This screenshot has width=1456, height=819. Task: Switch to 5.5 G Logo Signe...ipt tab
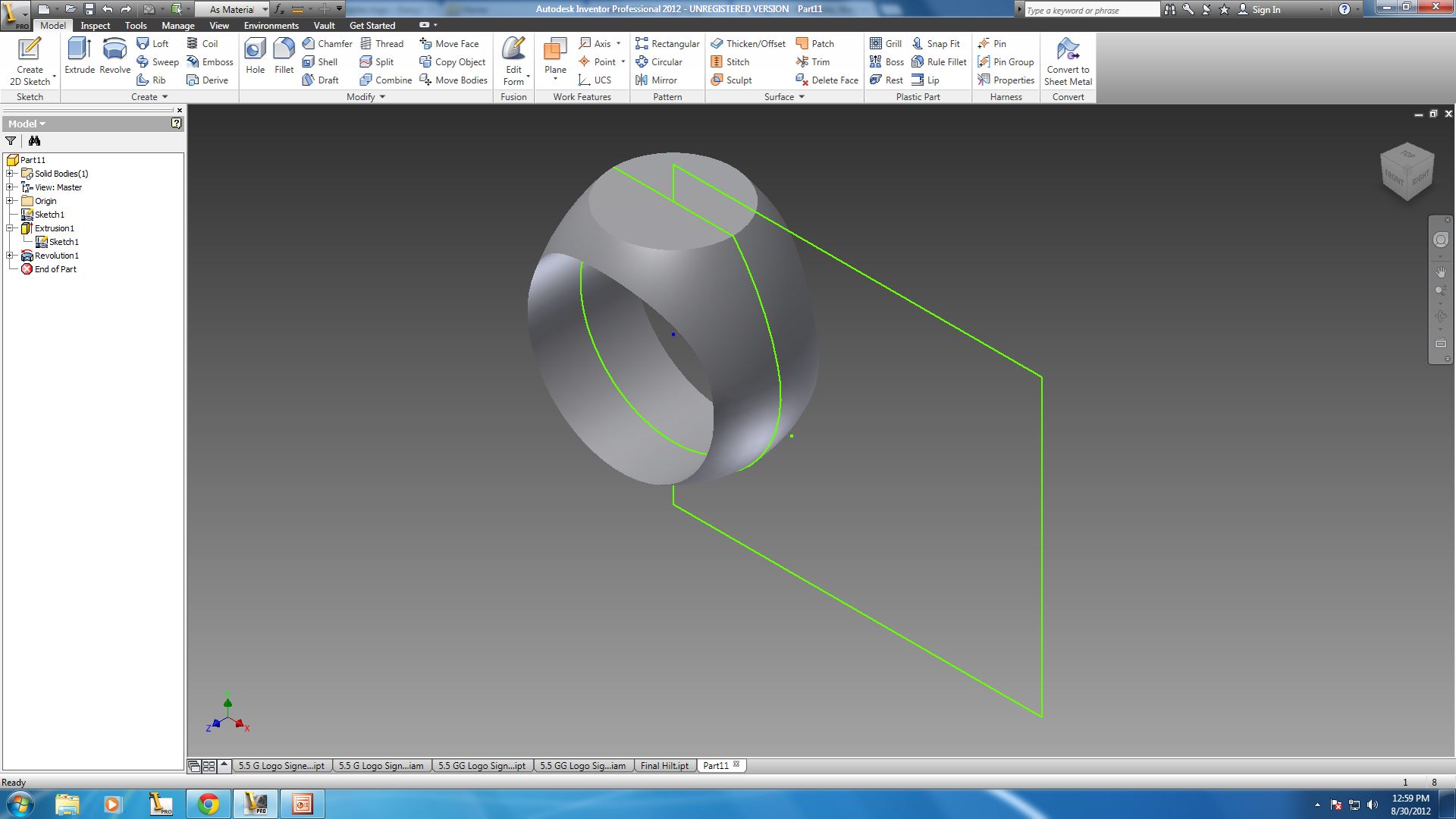281,766
